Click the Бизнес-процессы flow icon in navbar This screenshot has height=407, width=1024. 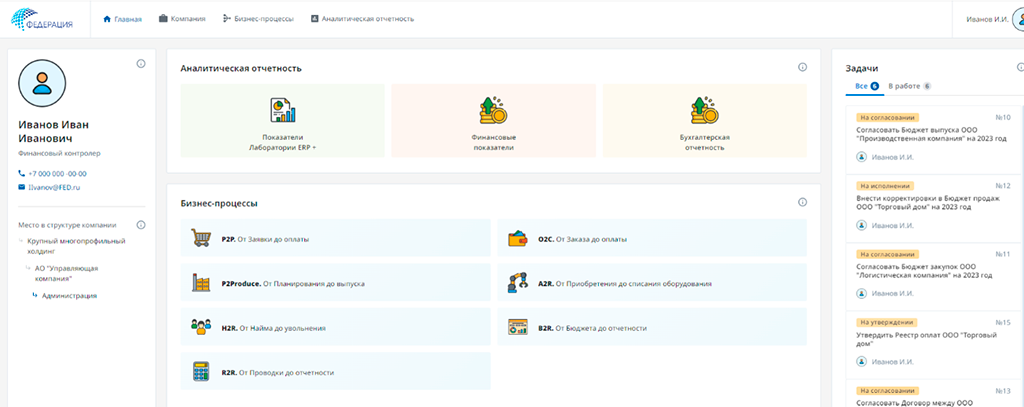(x=226, y=19)
